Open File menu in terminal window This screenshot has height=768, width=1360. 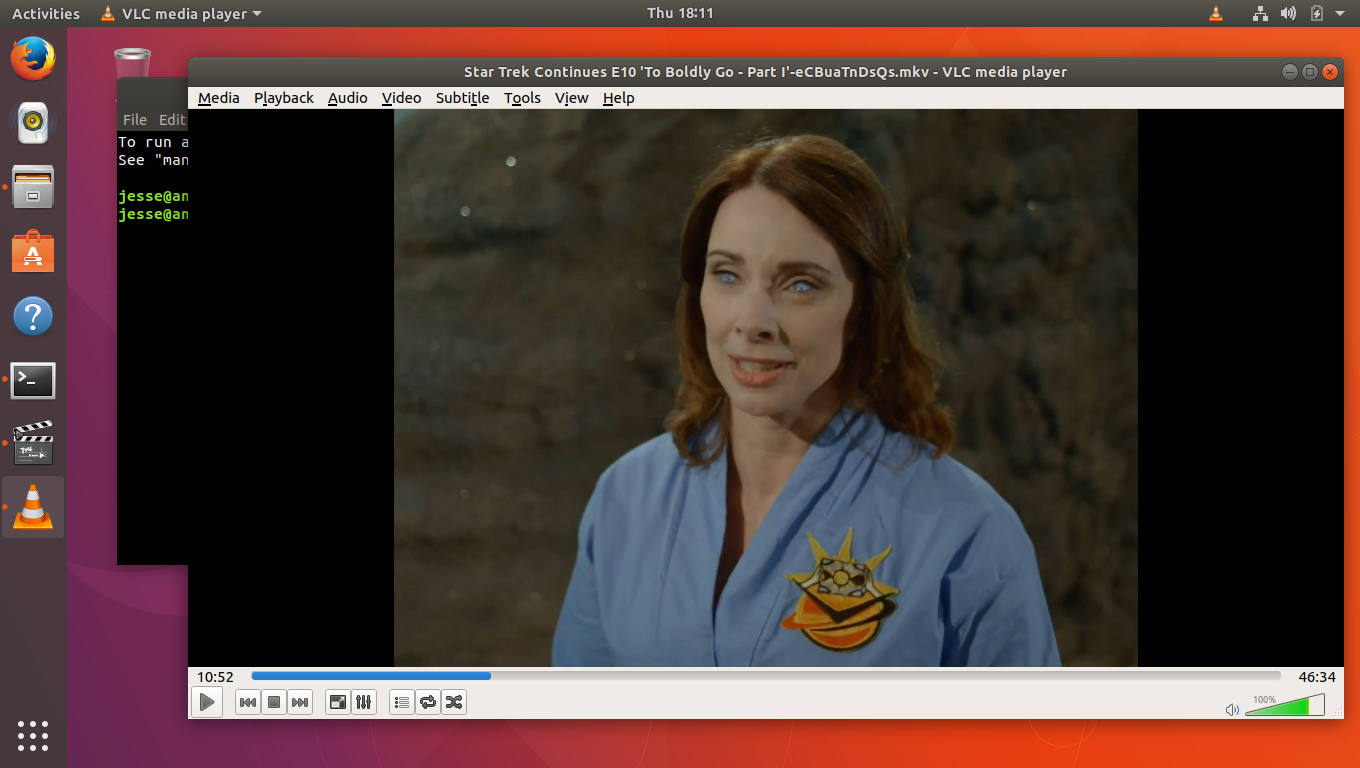click(135, 120)
